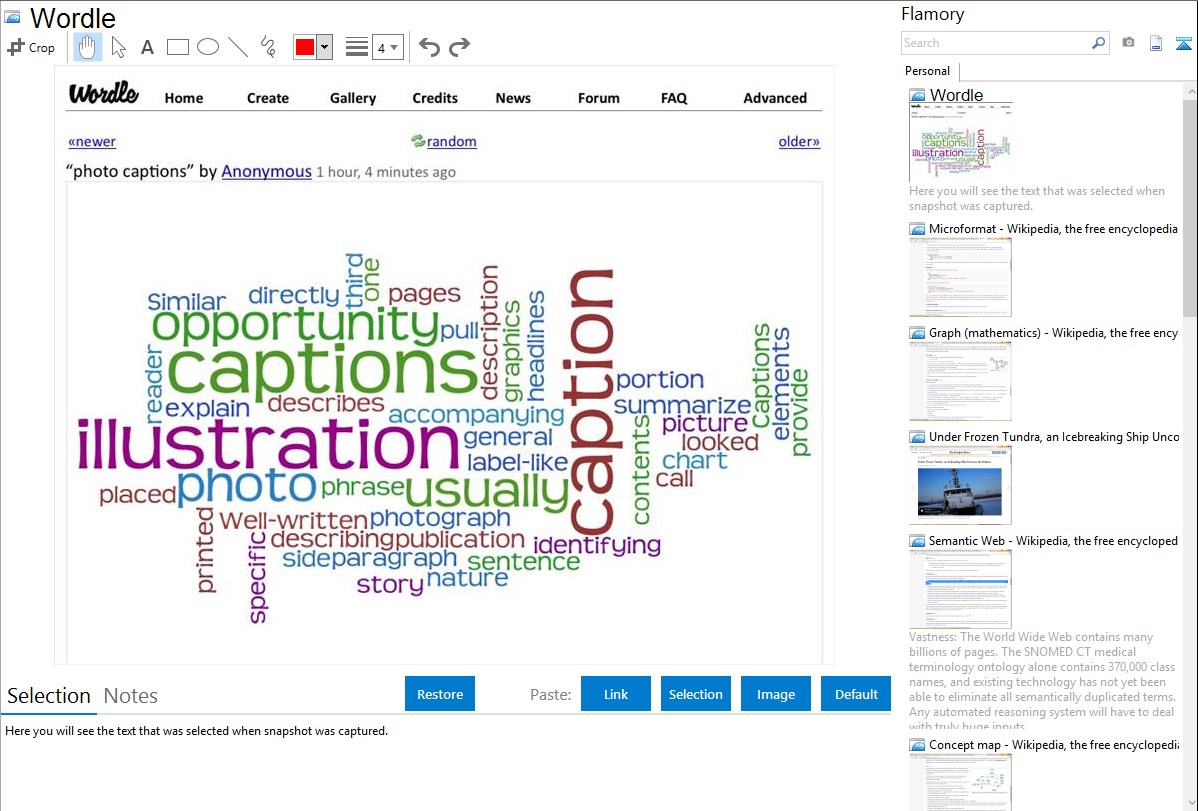Click the magnifier search icon
The image size is (1198, 811).
click(x=1098, y=43)
